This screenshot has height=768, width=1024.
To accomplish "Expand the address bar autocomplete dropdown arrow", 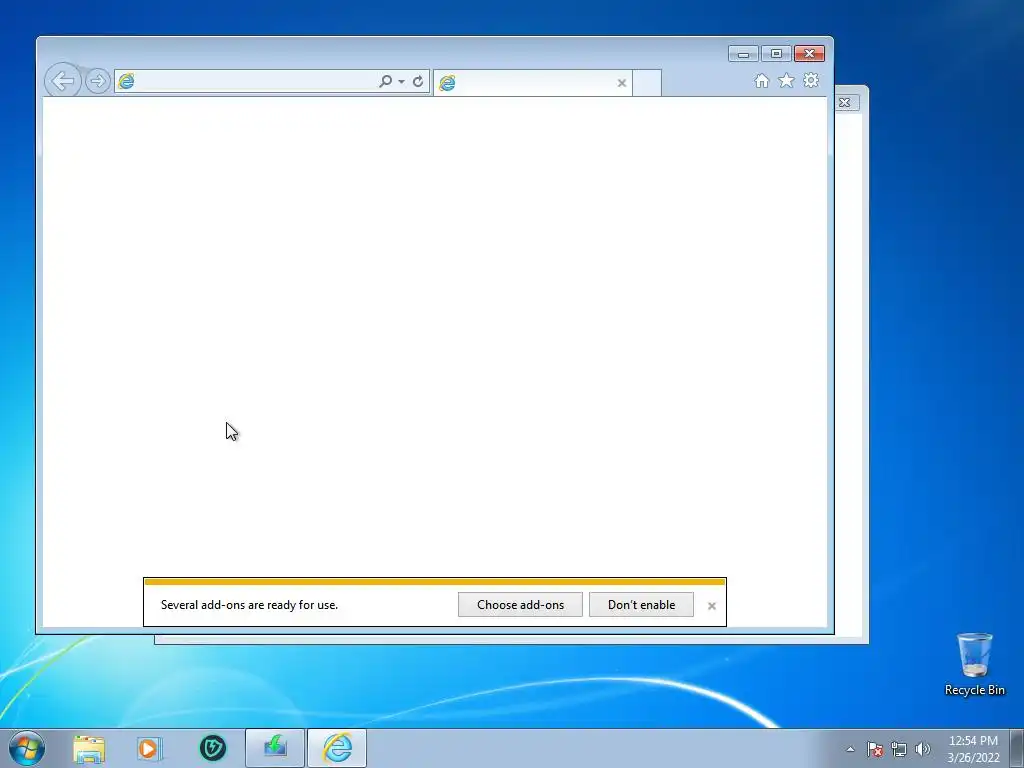I will coord(401,82).
